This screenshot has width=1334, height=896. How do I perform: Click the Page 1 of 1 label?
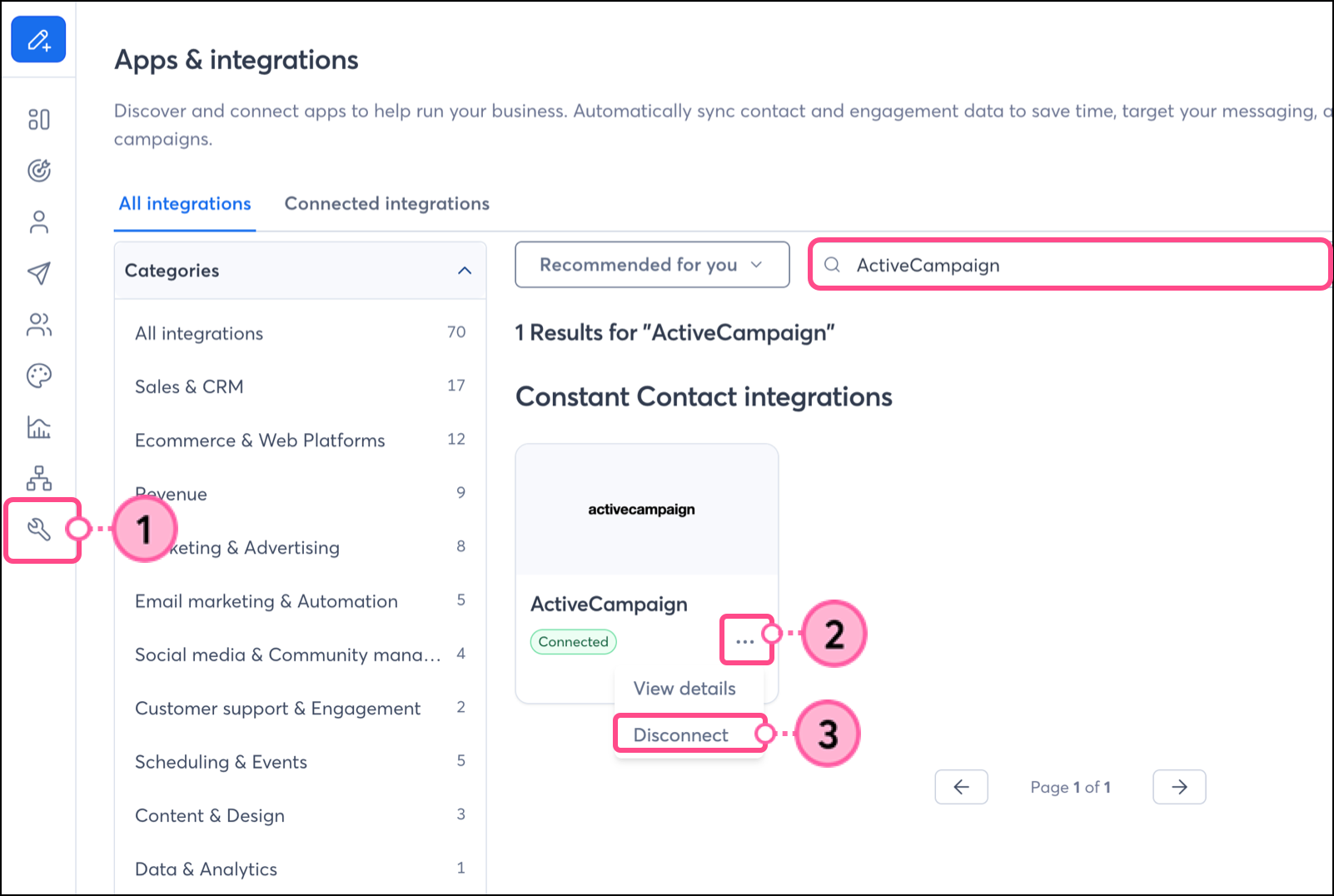point(1070,787)
